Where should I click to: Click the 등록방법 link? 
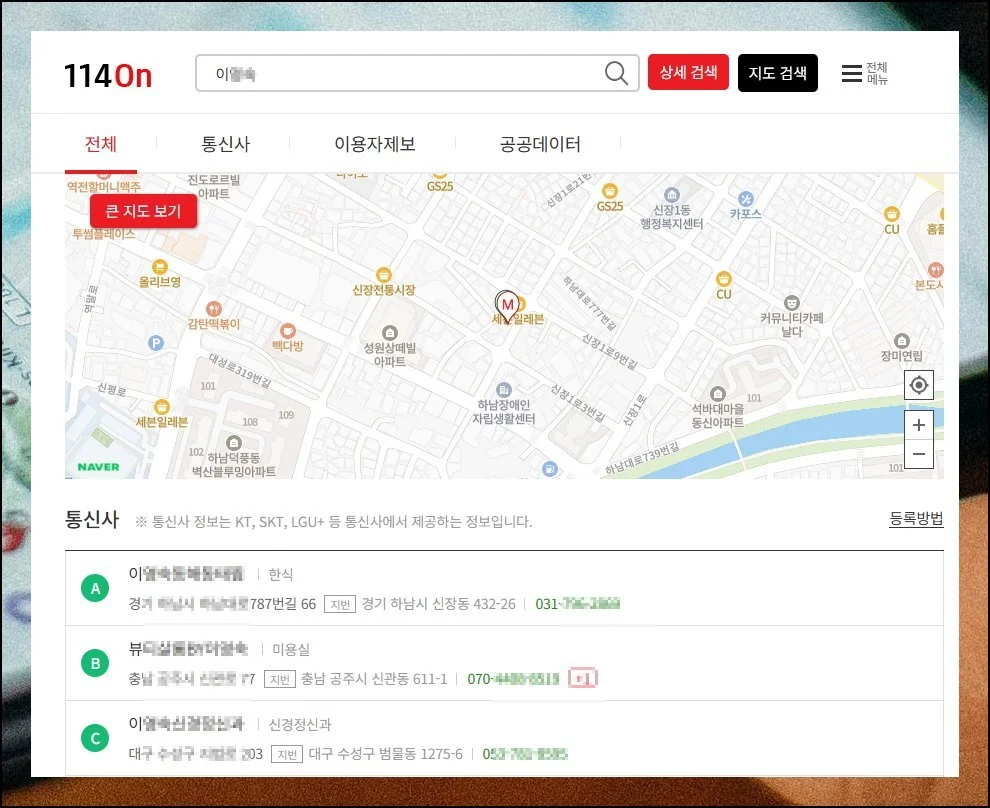[x=916, y=519]
